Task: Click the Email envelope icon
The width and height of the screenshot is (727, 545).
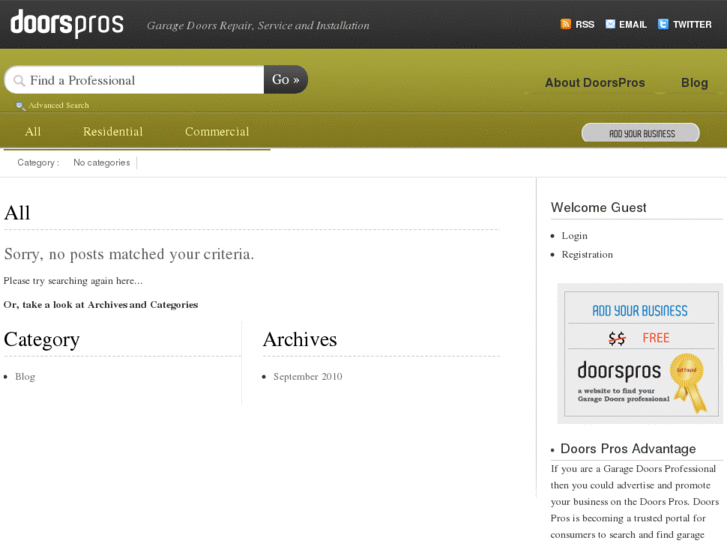Action: pyautogui.click(x=610, y=24)
